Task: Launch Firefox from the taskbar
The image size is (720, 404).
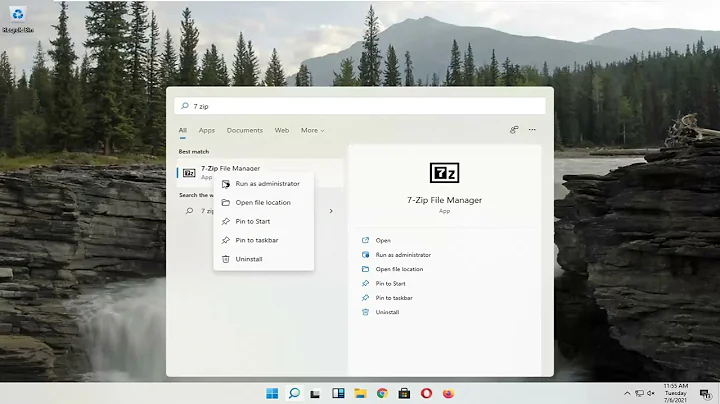Action: [448, 393]
